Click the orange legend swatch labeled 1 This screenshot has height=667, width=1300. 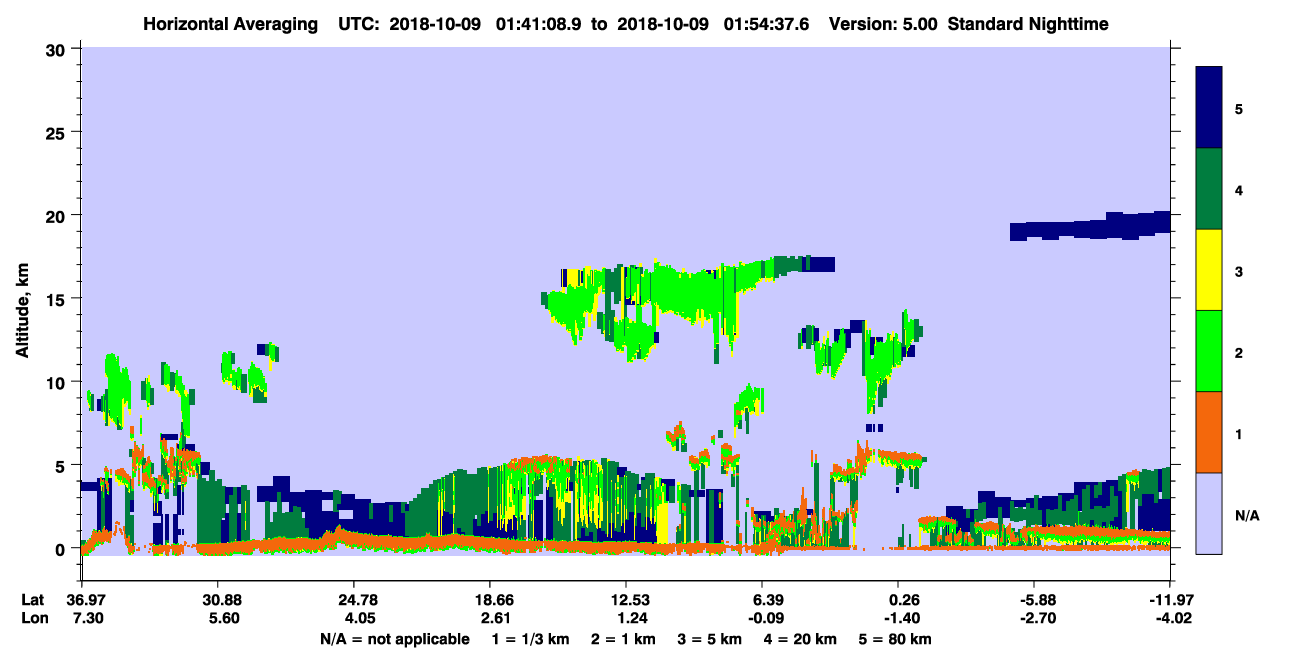coord(1209,432)
